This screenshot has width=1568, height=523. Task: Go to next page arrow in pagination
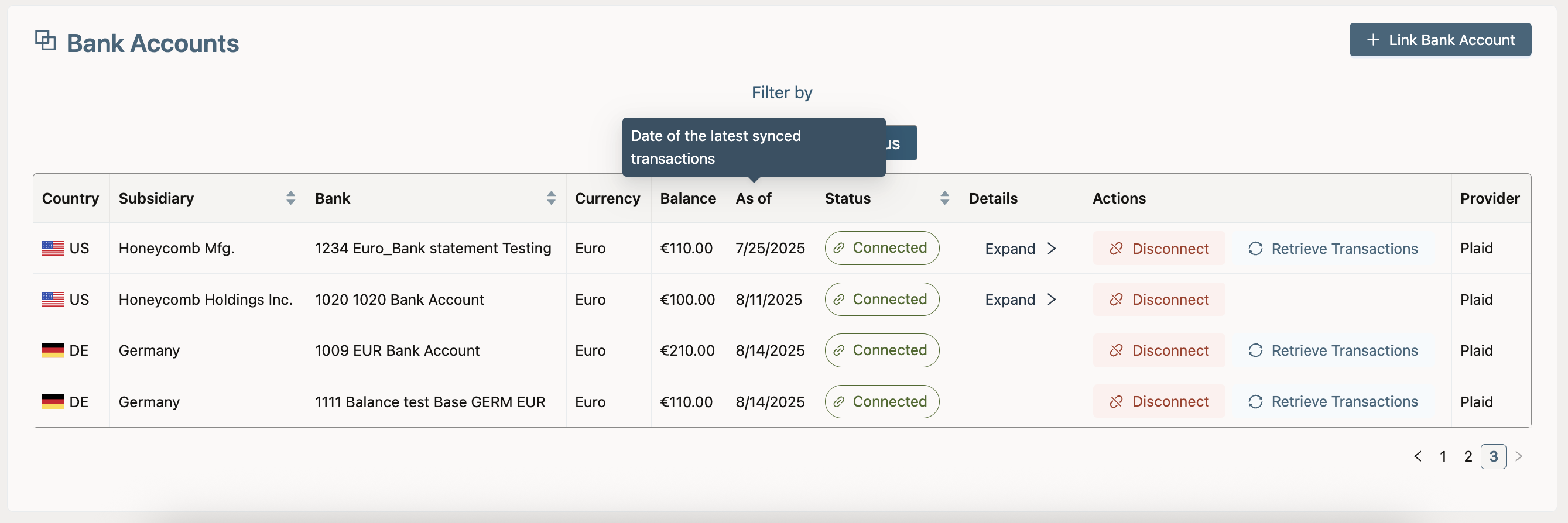coord(1519,457)
